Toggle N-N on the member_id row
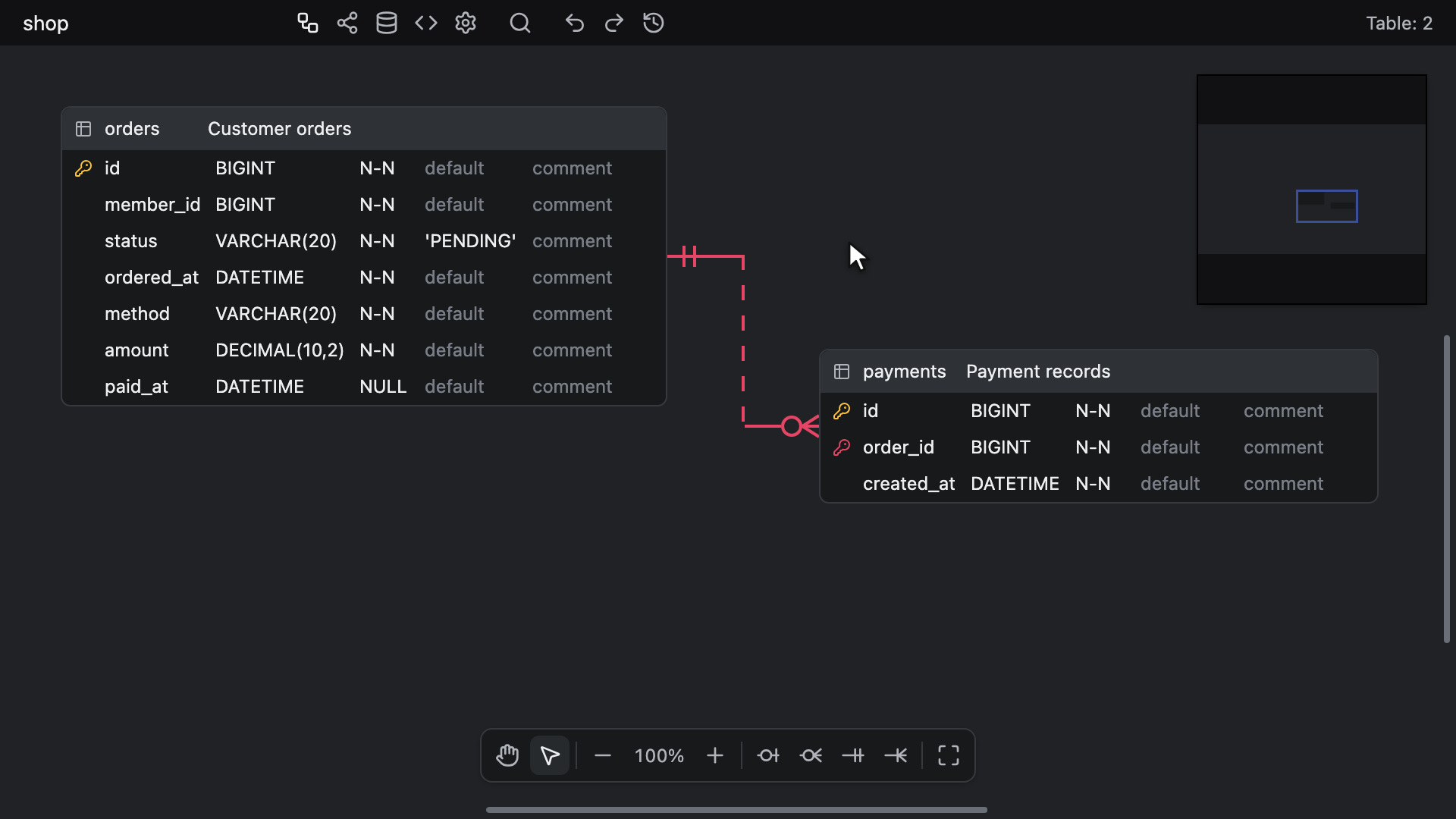 point(377,205)
